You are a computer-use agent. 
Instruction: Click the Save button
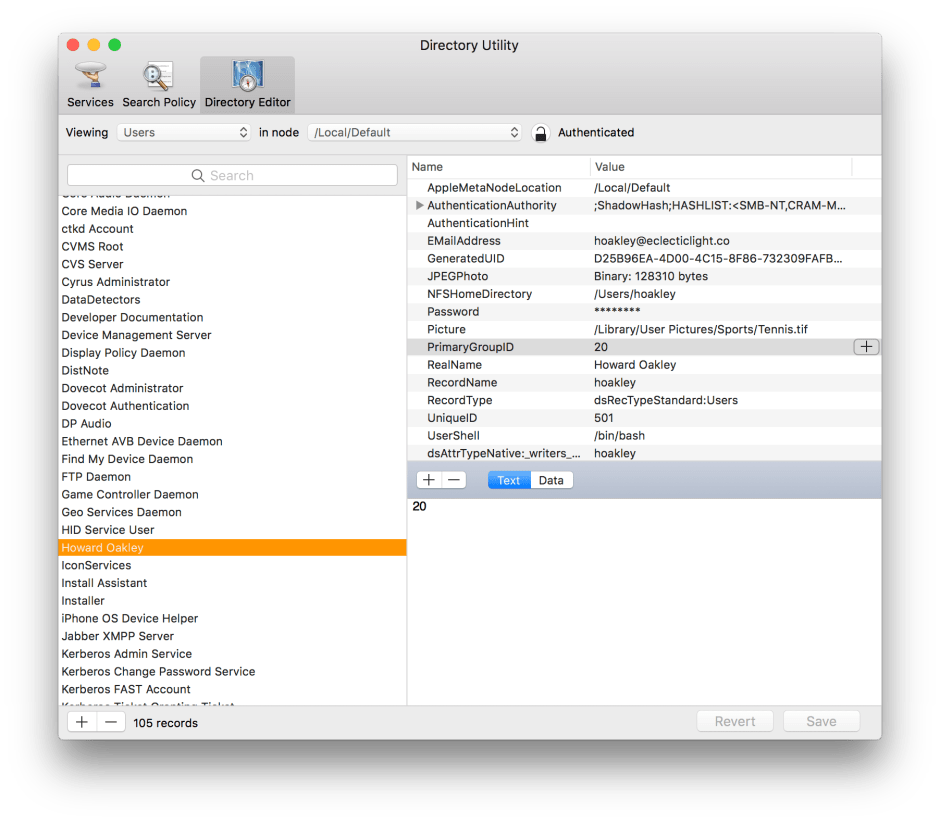[821, 721]
